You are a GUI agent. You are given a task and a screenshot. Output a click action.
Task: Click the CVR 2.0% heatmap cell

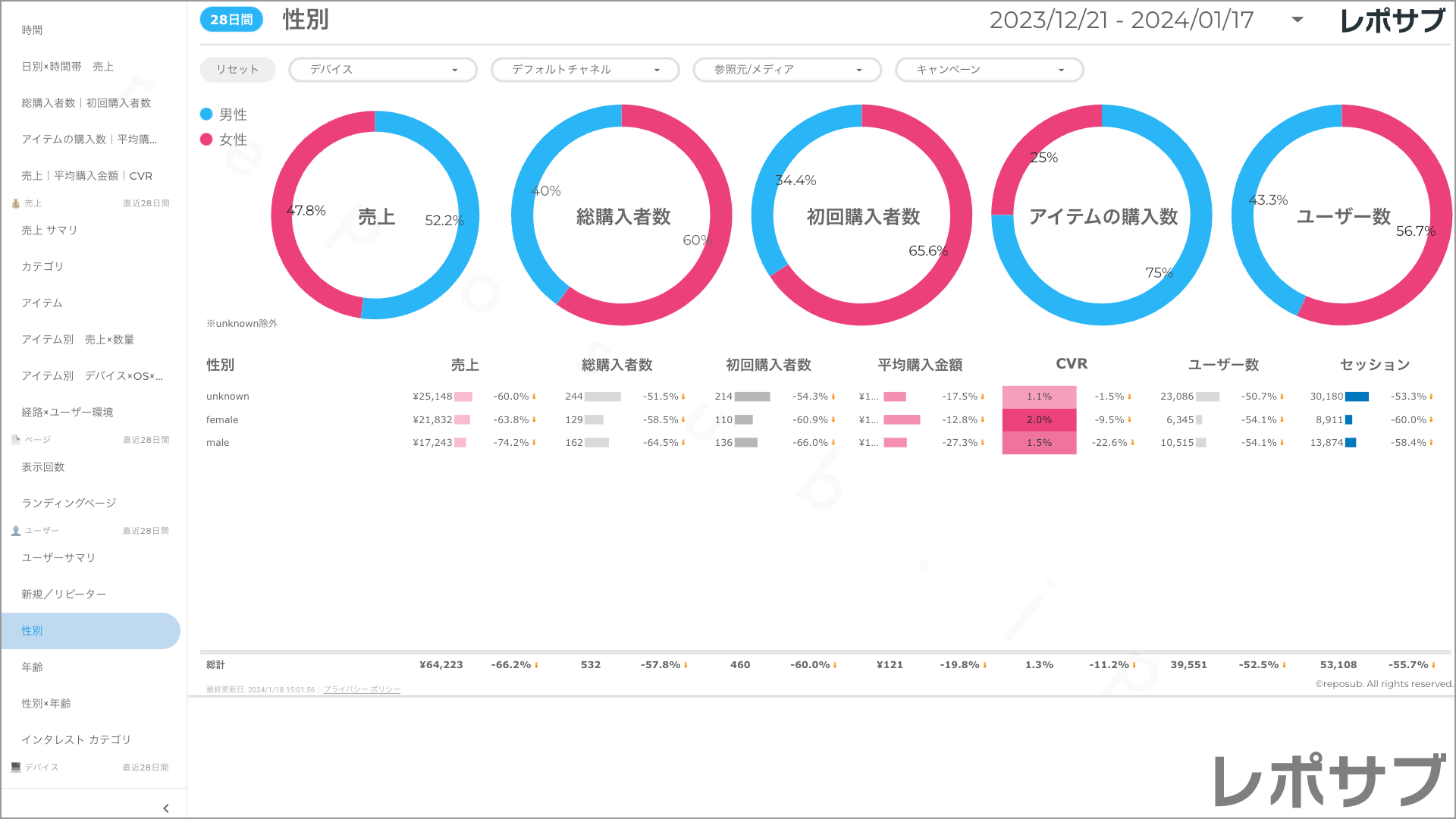[x=1039, y=420]
